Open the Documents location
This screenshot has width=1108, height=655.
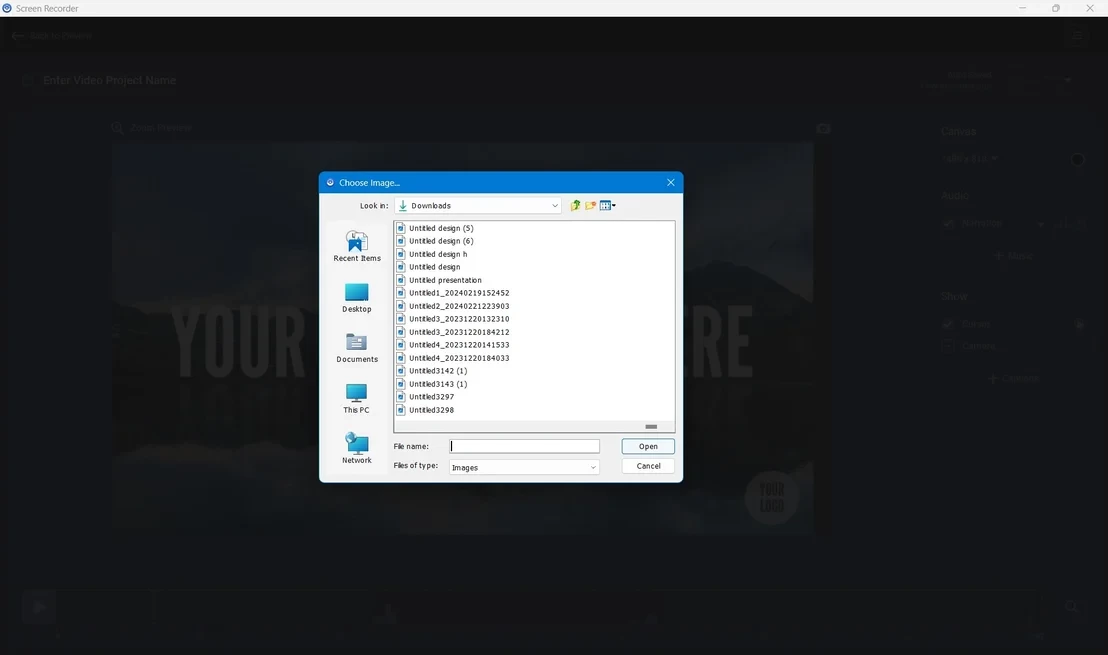click(x=357, y=348)
